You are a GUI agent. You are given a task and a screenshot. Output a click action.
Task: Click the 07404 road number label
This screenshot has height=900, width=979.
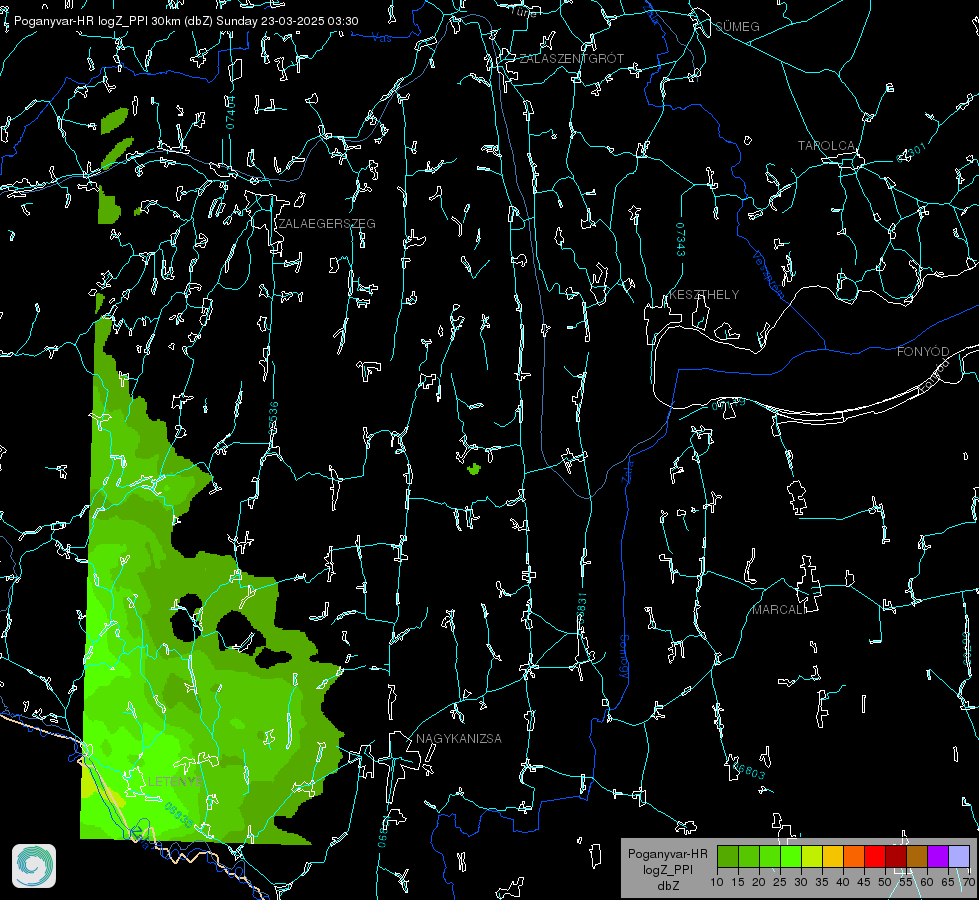[x=230, y=113]
